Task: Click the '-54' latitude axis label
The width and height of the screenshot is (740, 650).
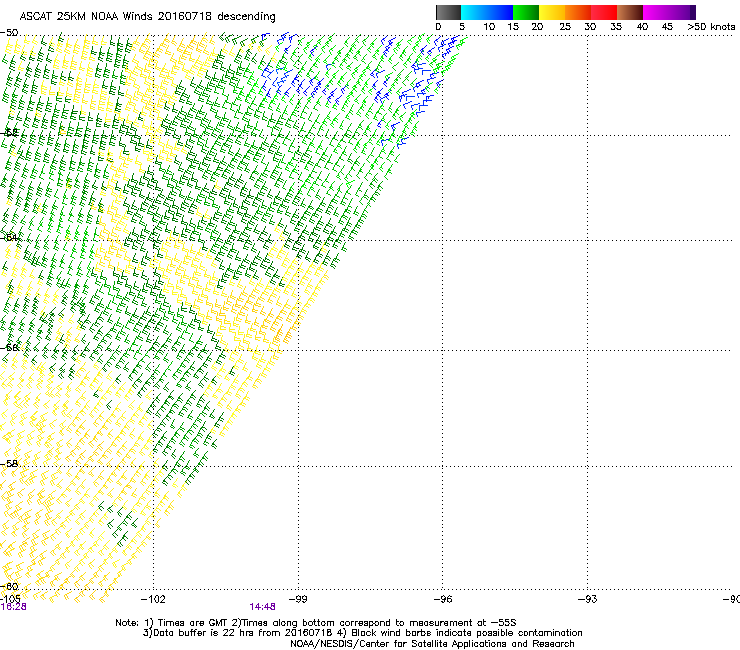Action: [x=9, y=237]
